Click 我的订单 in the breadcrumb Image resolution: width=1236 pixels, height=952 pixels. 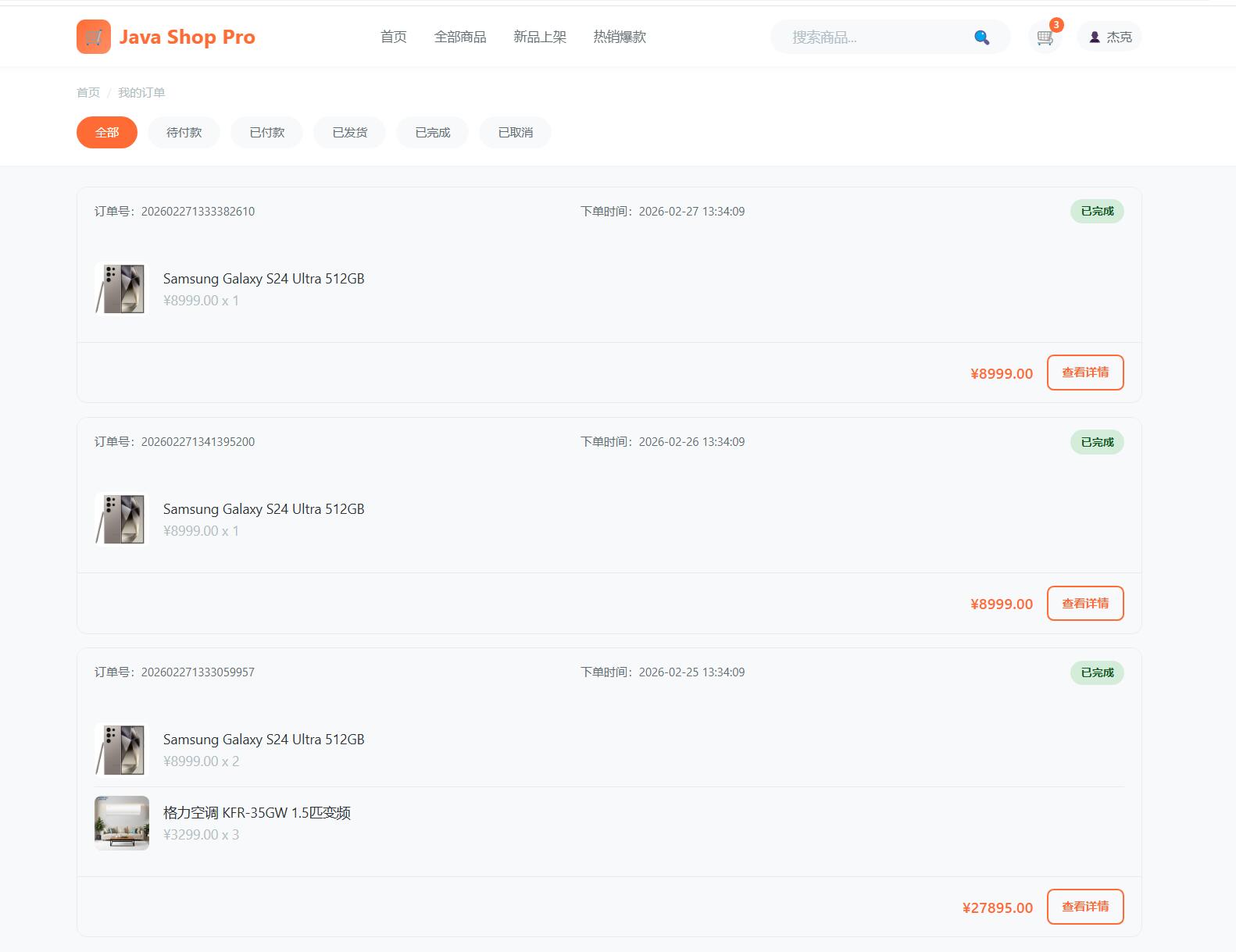(141, 92)
